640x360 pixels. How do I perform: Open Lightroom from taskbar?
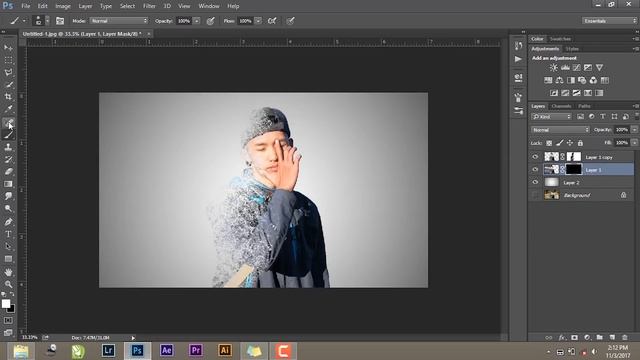[108, 351]
